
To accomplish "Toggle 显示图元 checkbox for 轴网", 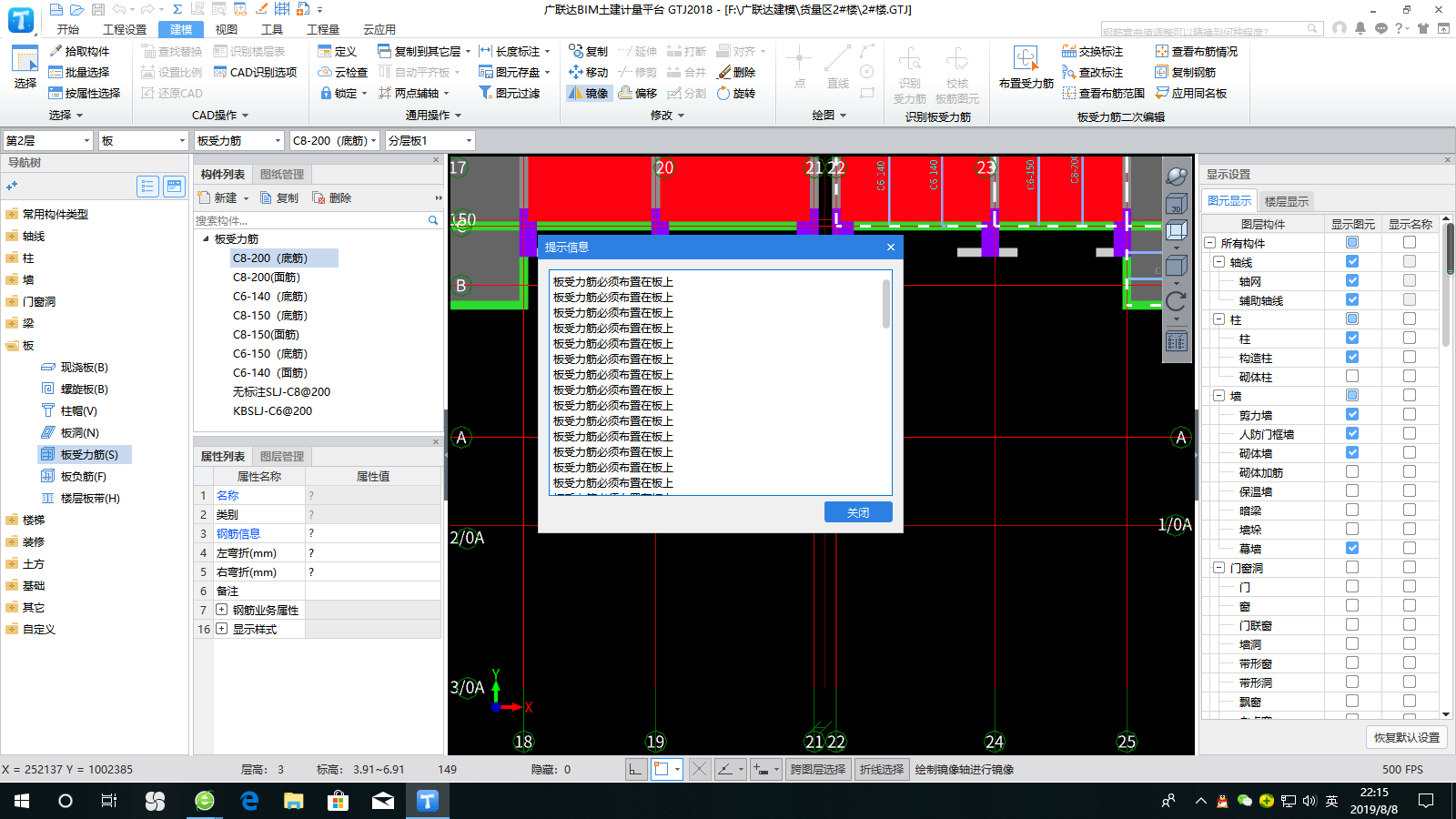I will (1352, 281).
